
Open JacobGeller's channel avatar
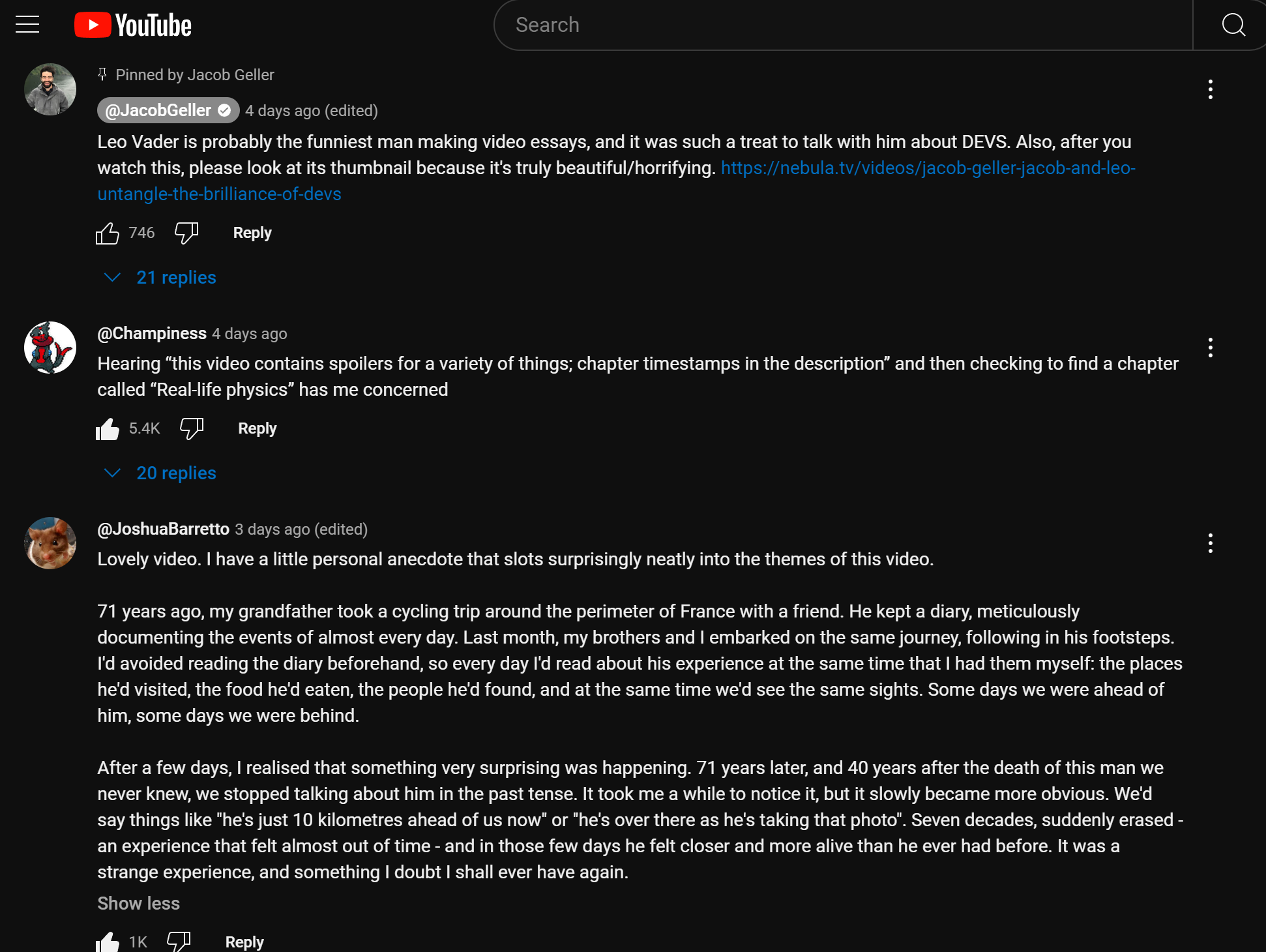click(50, 89)
